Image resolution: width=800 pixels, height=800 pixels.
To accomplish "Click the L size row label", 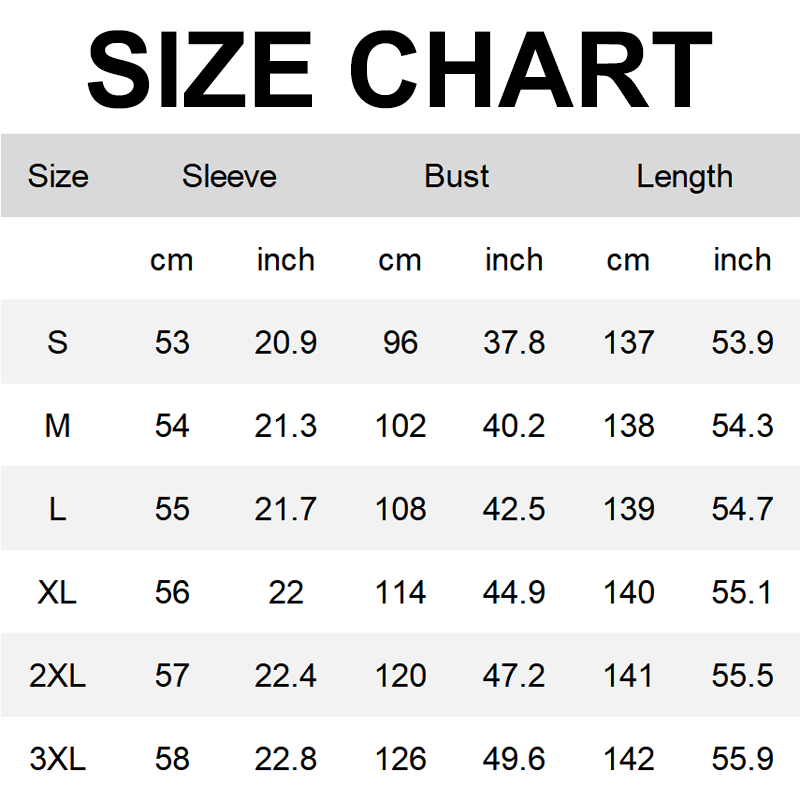I will pyautogui.click(x=58, y=509).
